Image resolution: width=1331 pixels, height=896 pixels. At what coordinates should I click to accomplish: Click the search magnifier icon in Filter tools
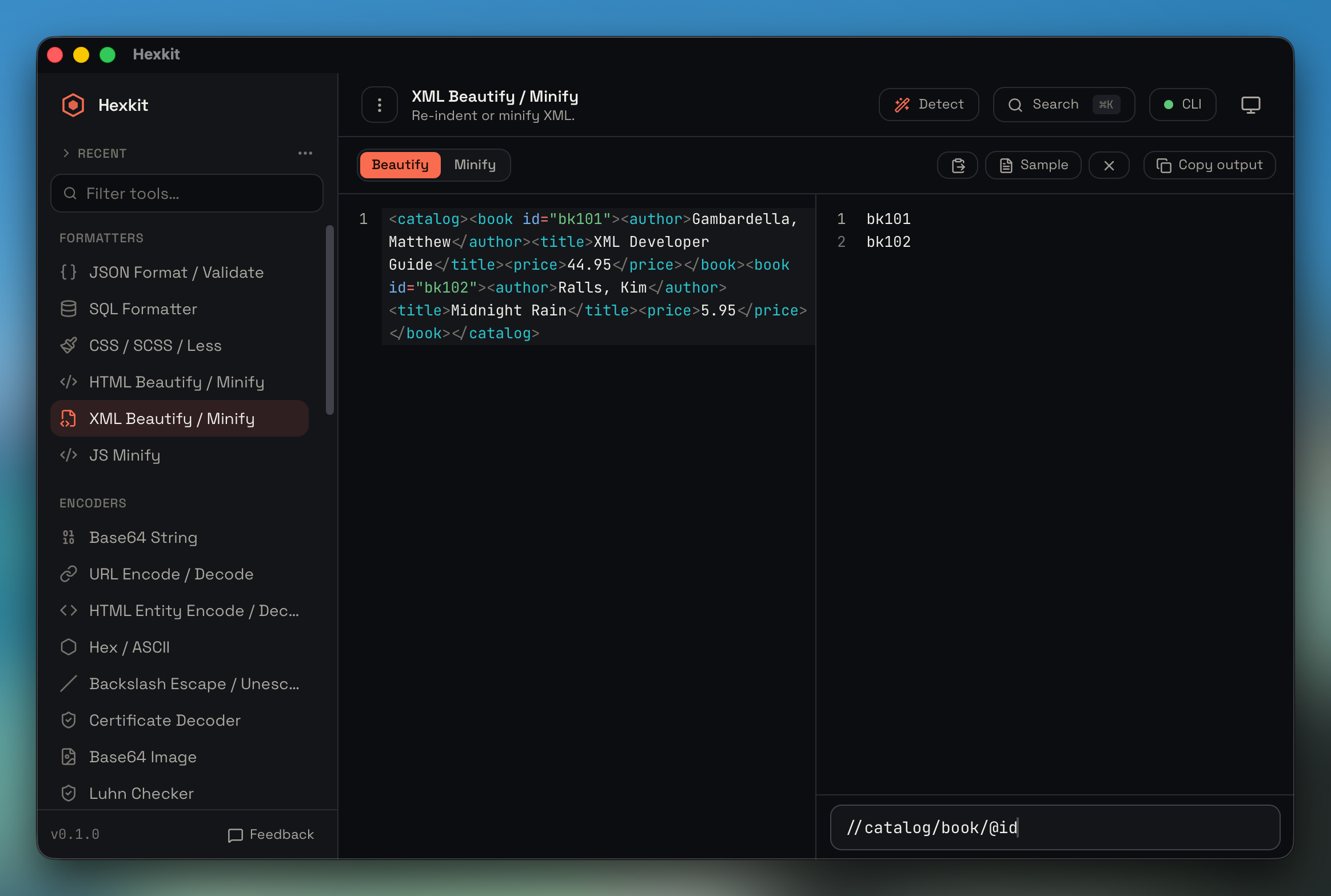70,194
